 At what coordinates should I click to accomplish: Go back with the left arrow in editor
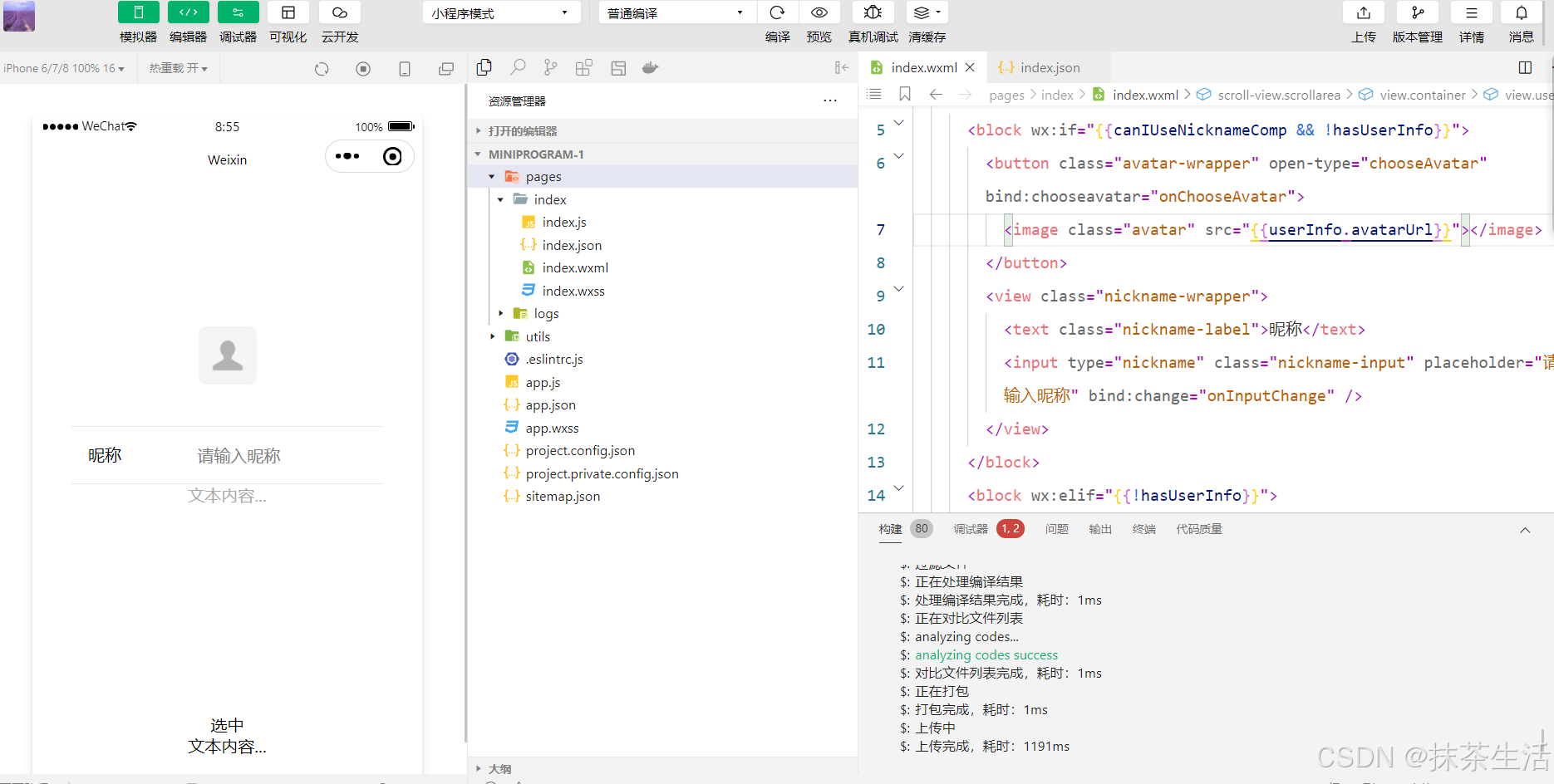pos(936,95)
